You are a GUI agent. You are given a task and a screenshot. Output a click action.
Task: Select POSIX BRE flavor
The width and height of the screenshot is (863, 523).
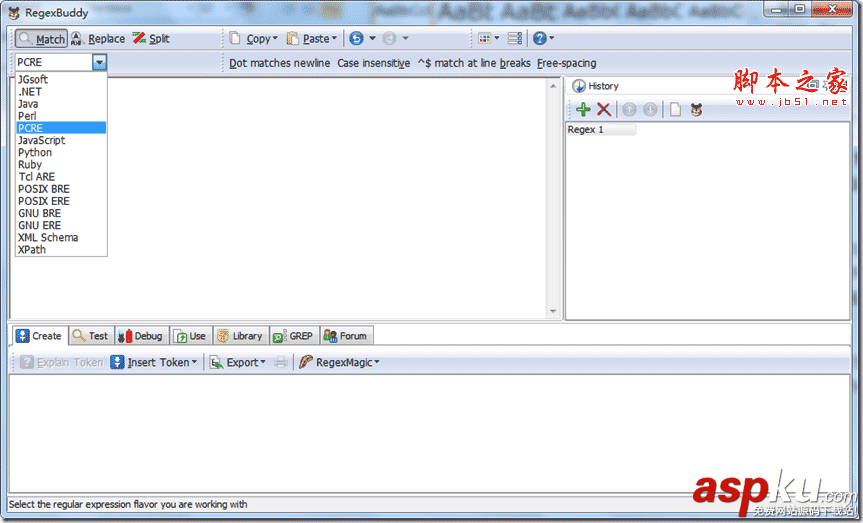pos(61,189)
